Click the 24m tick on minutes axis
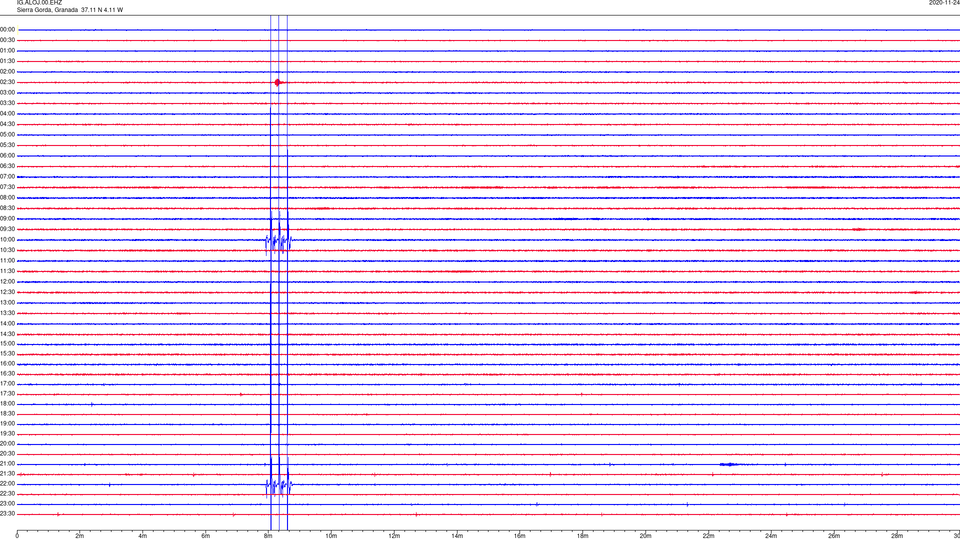 (x=771, y=536)
